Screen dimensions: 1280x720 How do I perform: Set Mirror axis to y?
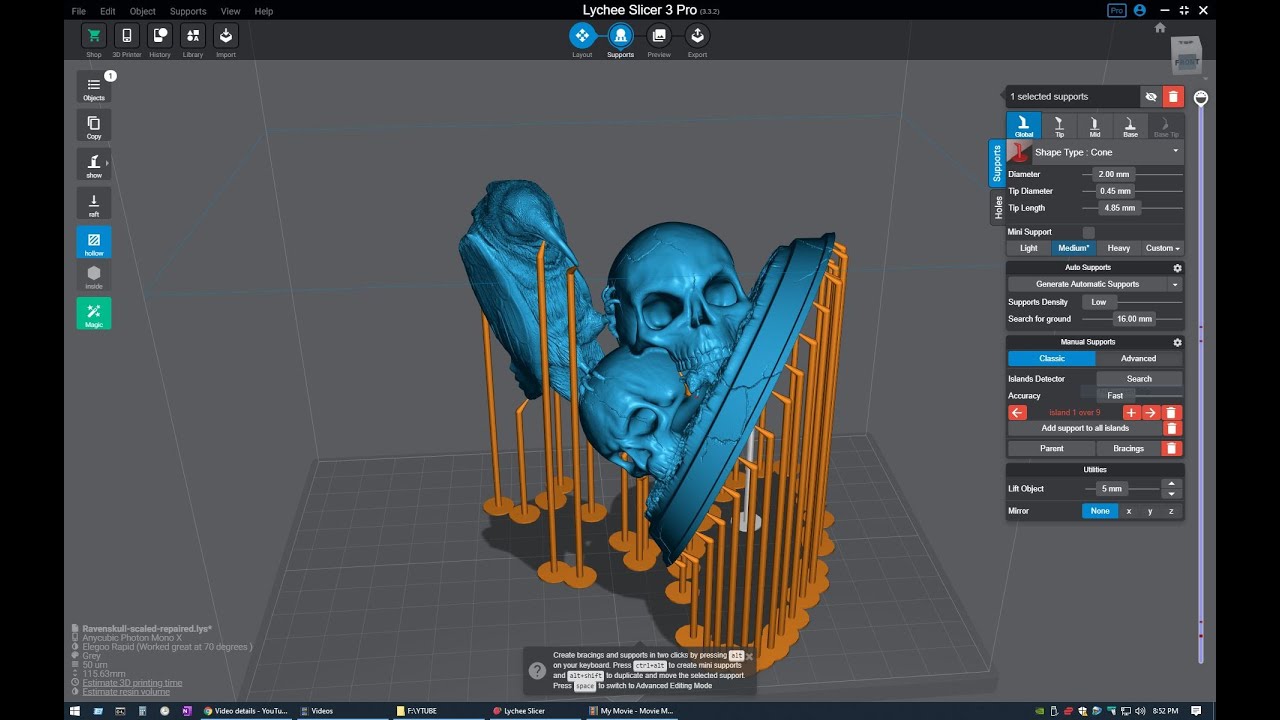[1150, 511]
